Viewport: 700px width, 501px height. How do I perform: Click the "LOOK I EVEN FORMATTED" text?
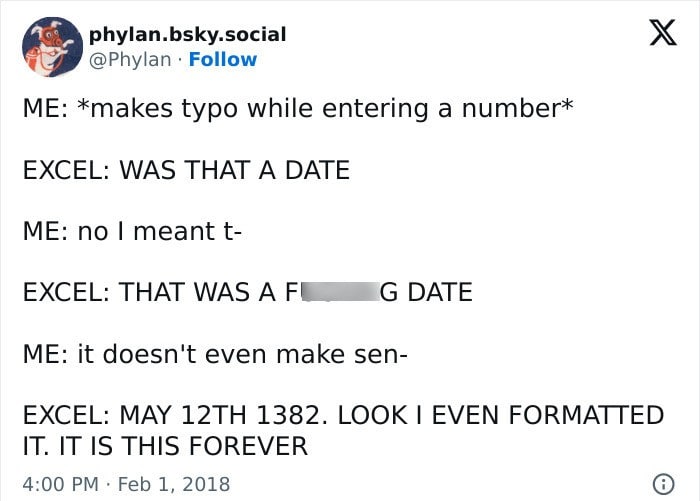coord(501,415)
